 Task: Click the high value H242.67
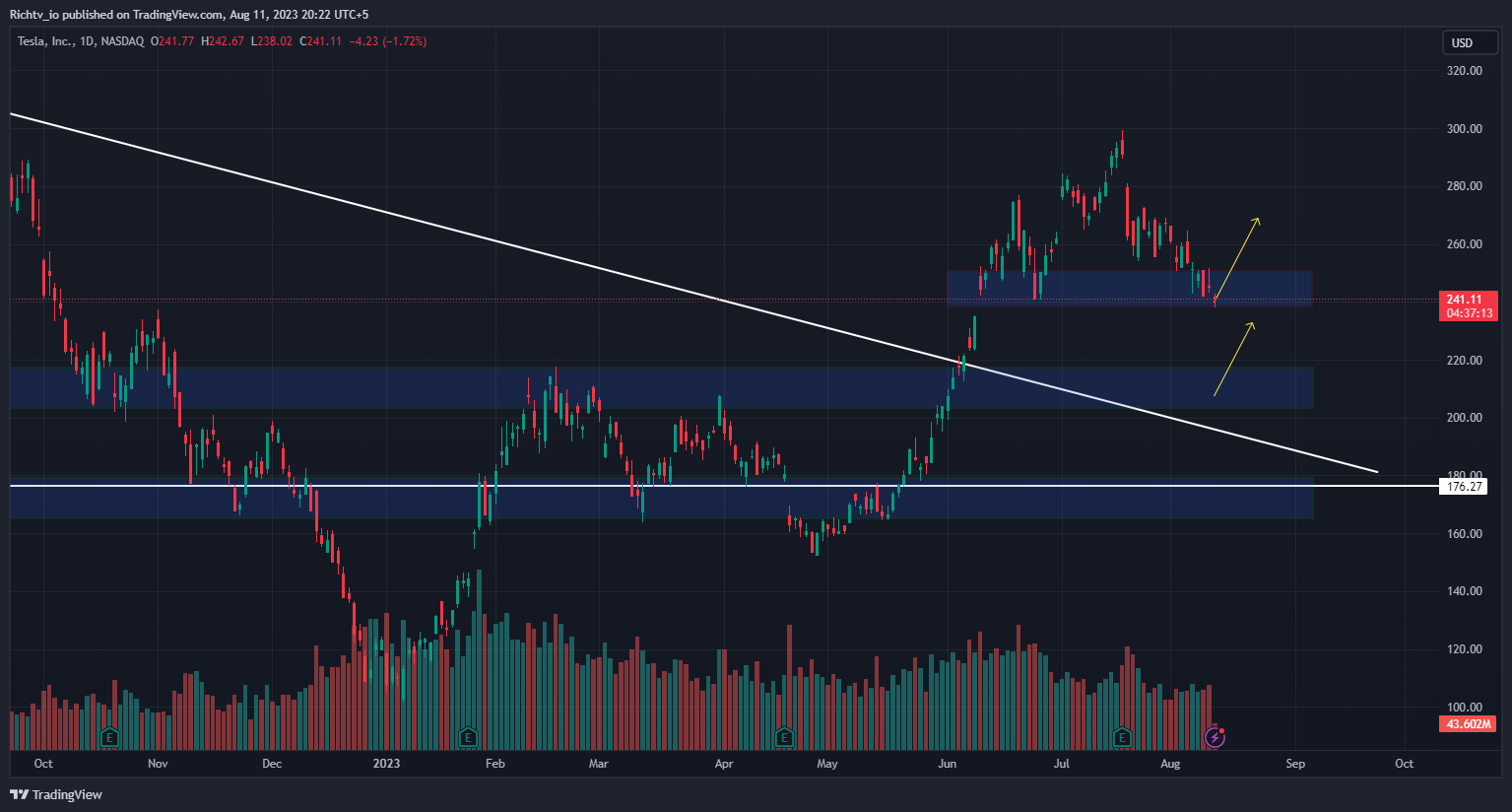pyautogui.click(x=223, y=41)
